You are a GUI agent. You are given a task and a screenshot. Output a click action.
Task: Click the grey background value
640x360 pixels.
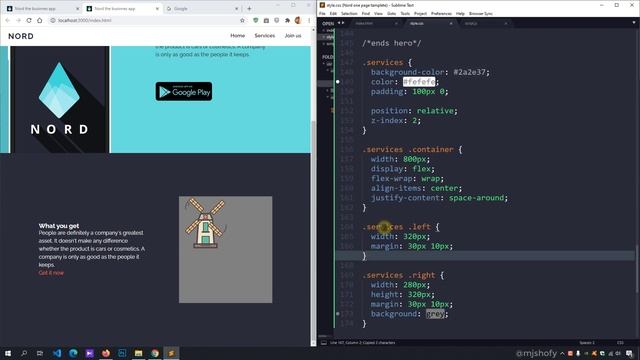[435, 314]
